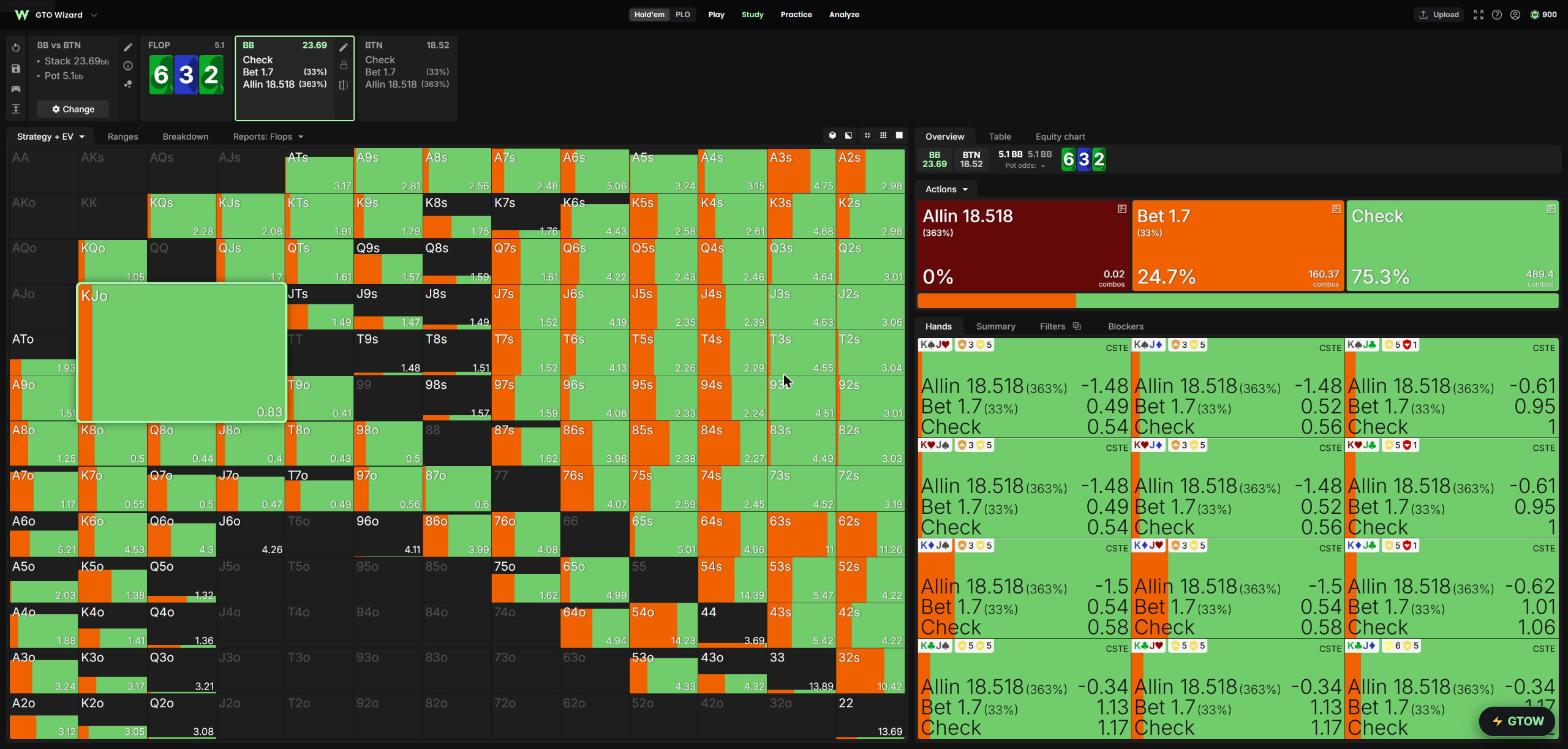
Task: Select the 3x3 grid matrix view
Action: (883, 136)
